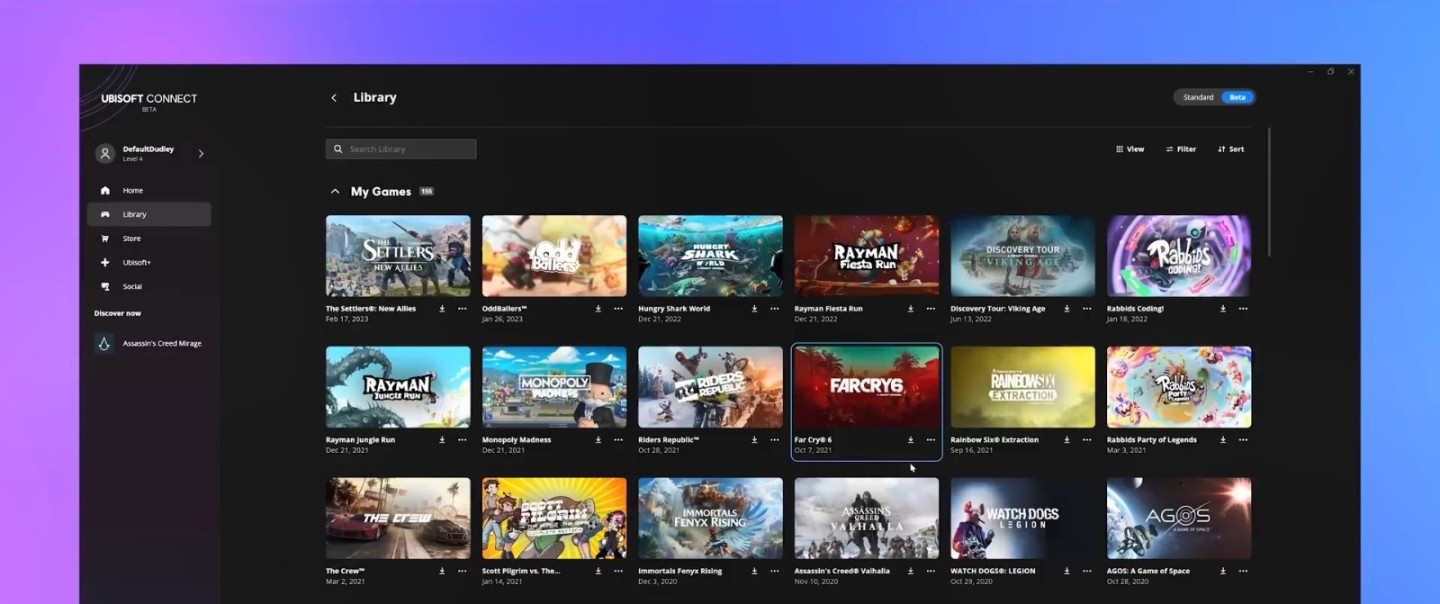This screenshot has width=1440, height=604.
Task: Open more options for Monopoly Madness
Action: 618,440
